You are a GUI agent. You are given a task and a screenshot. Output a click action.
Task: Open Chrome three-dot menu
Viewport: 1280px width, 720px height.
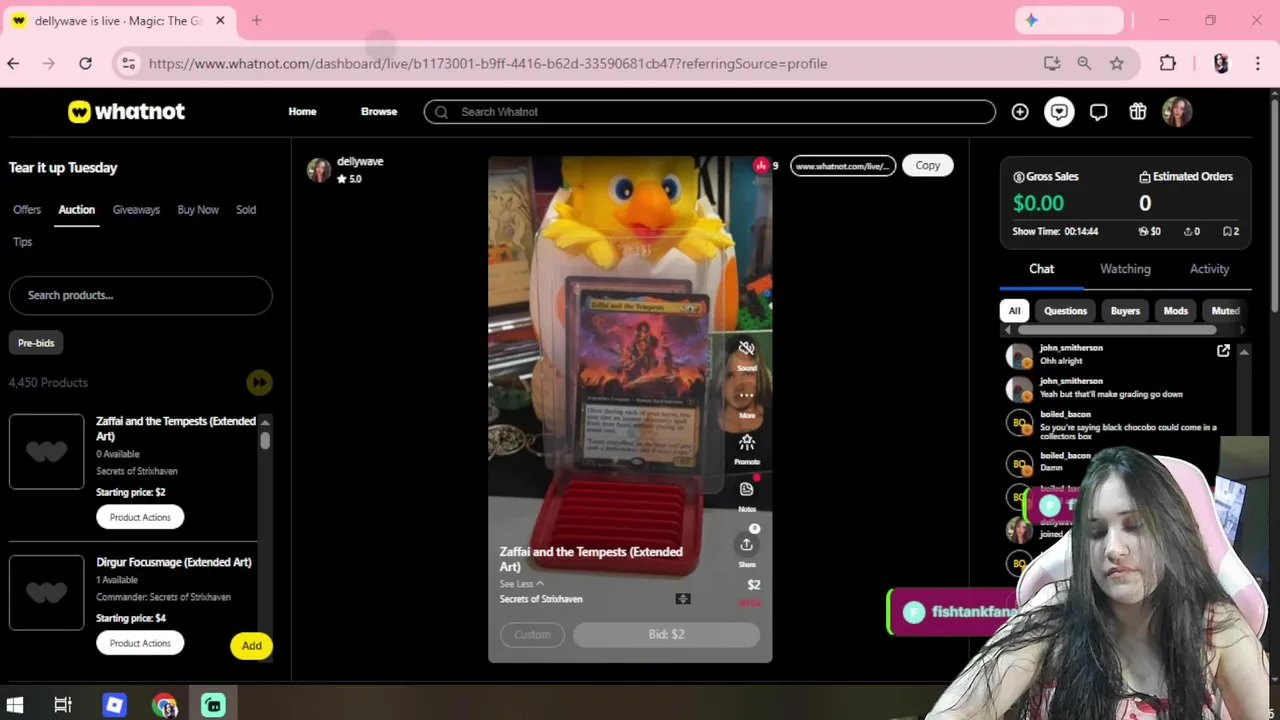pyautogui.click(x=1257, y=63)
